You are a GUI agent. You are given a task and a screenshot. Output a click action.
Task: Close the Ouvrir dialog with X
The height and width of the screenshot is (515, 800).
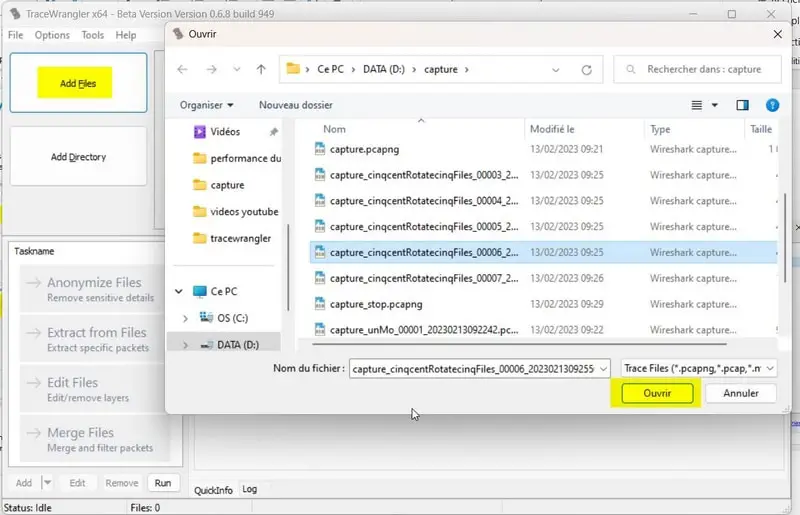[x=778, y=34]
